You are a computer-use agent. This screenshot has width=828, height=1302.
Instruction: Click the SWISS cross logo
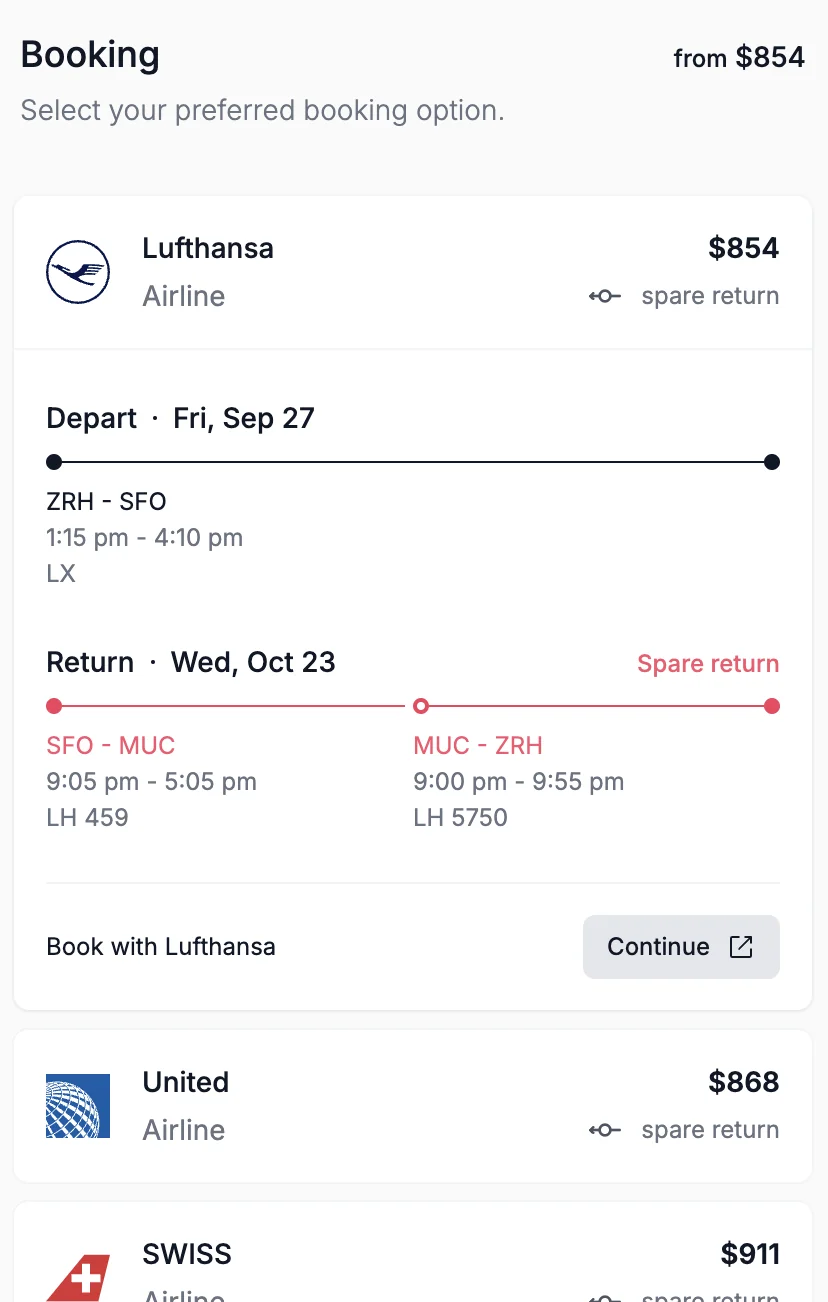coord(78,1276)
